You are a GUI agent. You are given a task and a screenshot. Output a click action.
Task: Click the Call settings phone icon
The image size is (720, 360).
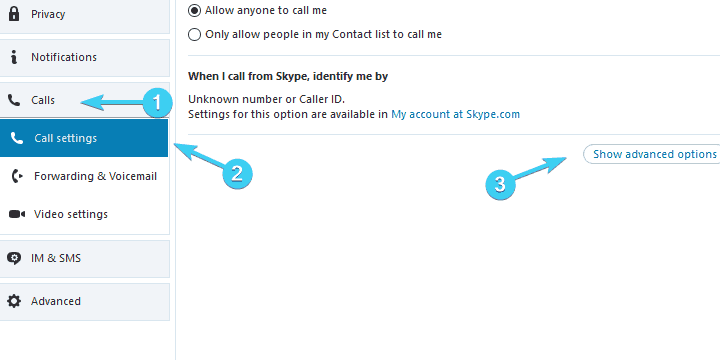[17, 138]
